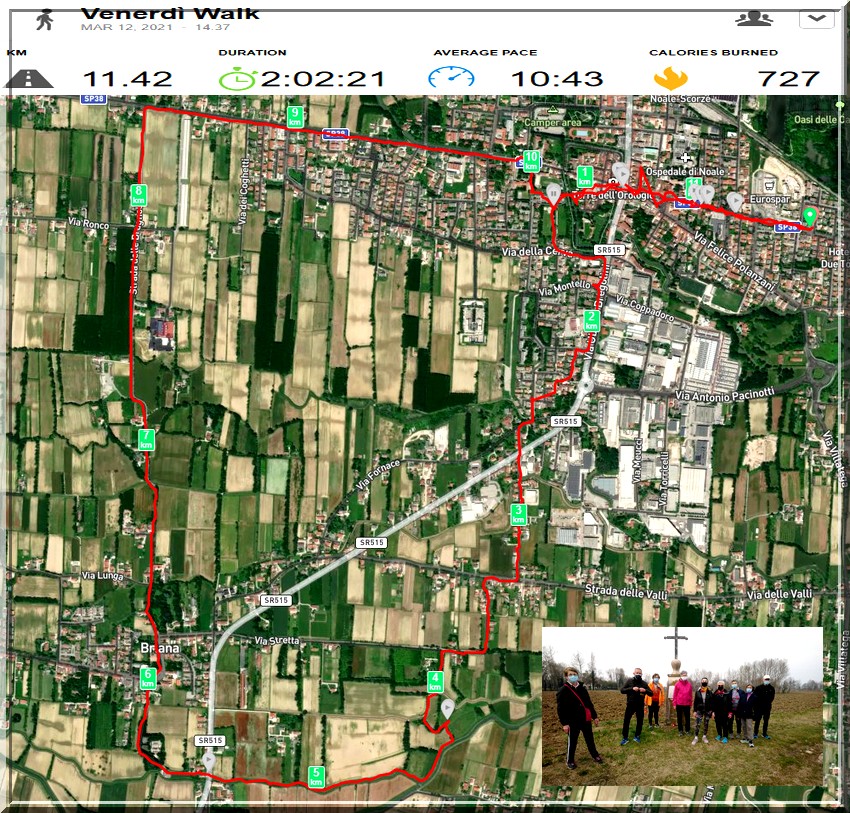Select the 1 km route marker

[x=584, y=177]
